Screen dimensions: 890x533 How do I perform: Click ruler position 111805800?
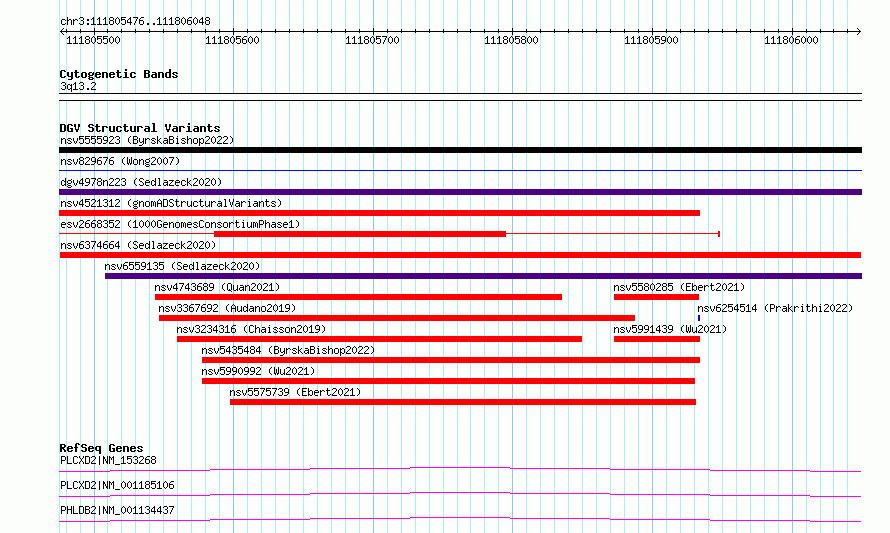click(511, 40)
